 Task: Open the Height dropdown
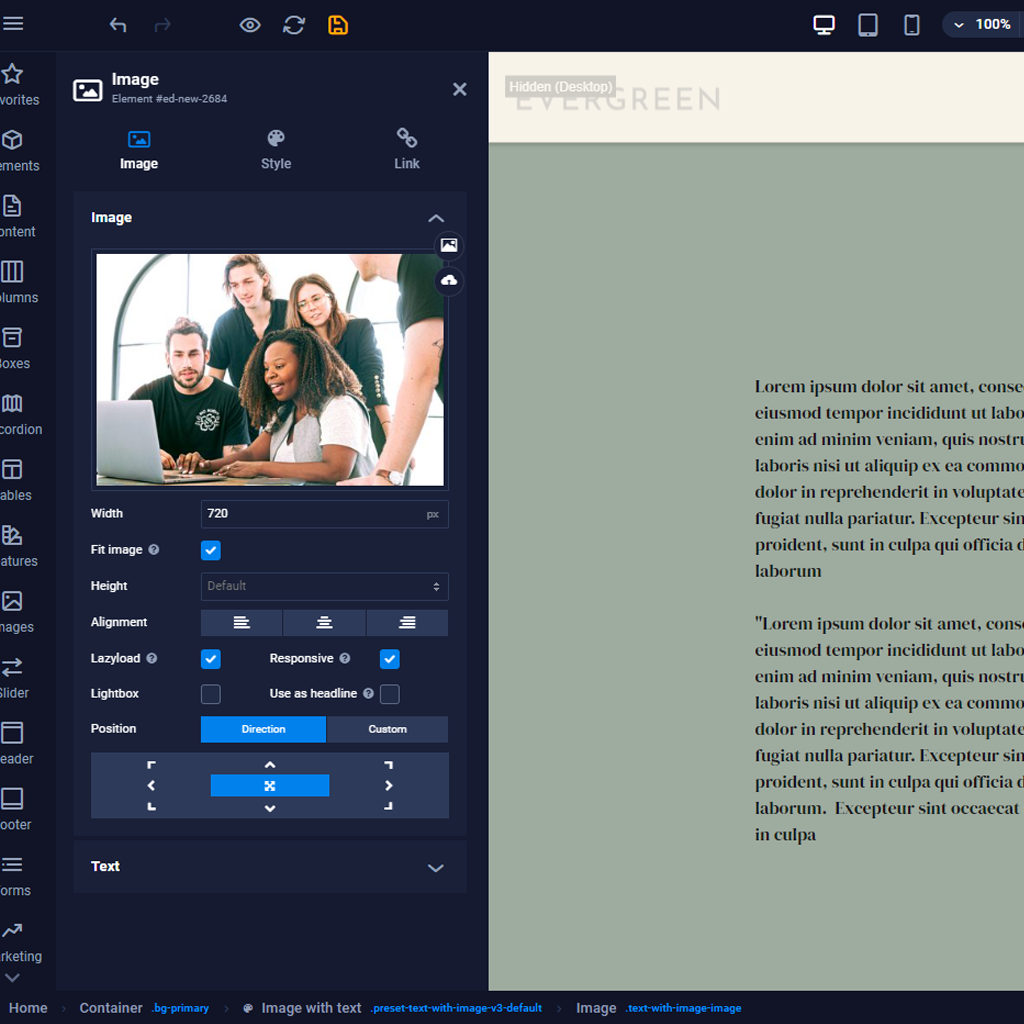(325, 586)
